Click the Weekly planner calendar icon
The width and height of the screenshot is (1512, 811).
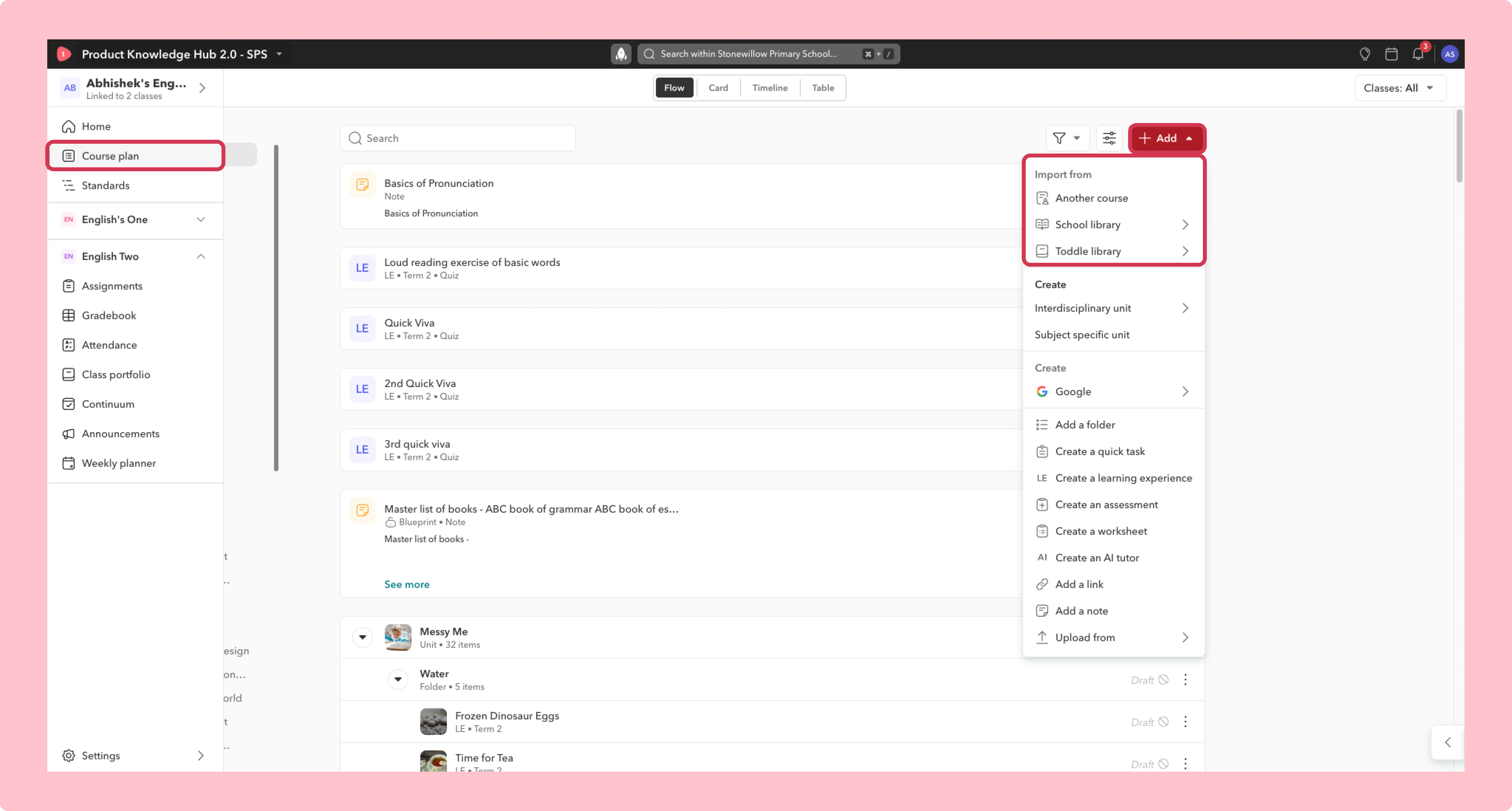click(x=69, y=463)
